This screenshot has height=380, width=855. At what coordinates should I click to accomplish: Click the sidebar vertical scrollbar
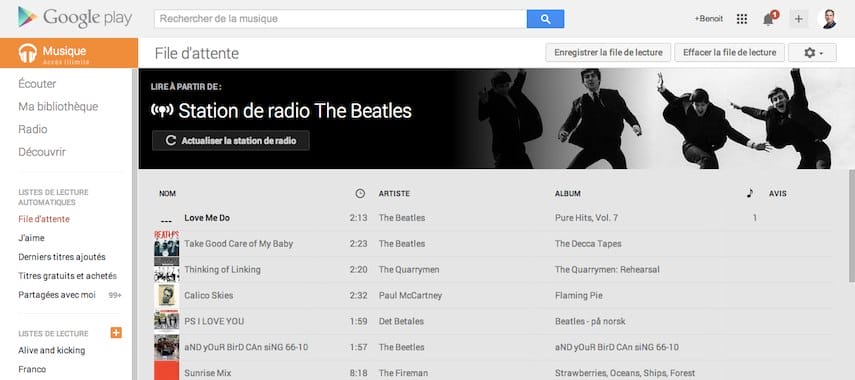click(x=135, y=224)
